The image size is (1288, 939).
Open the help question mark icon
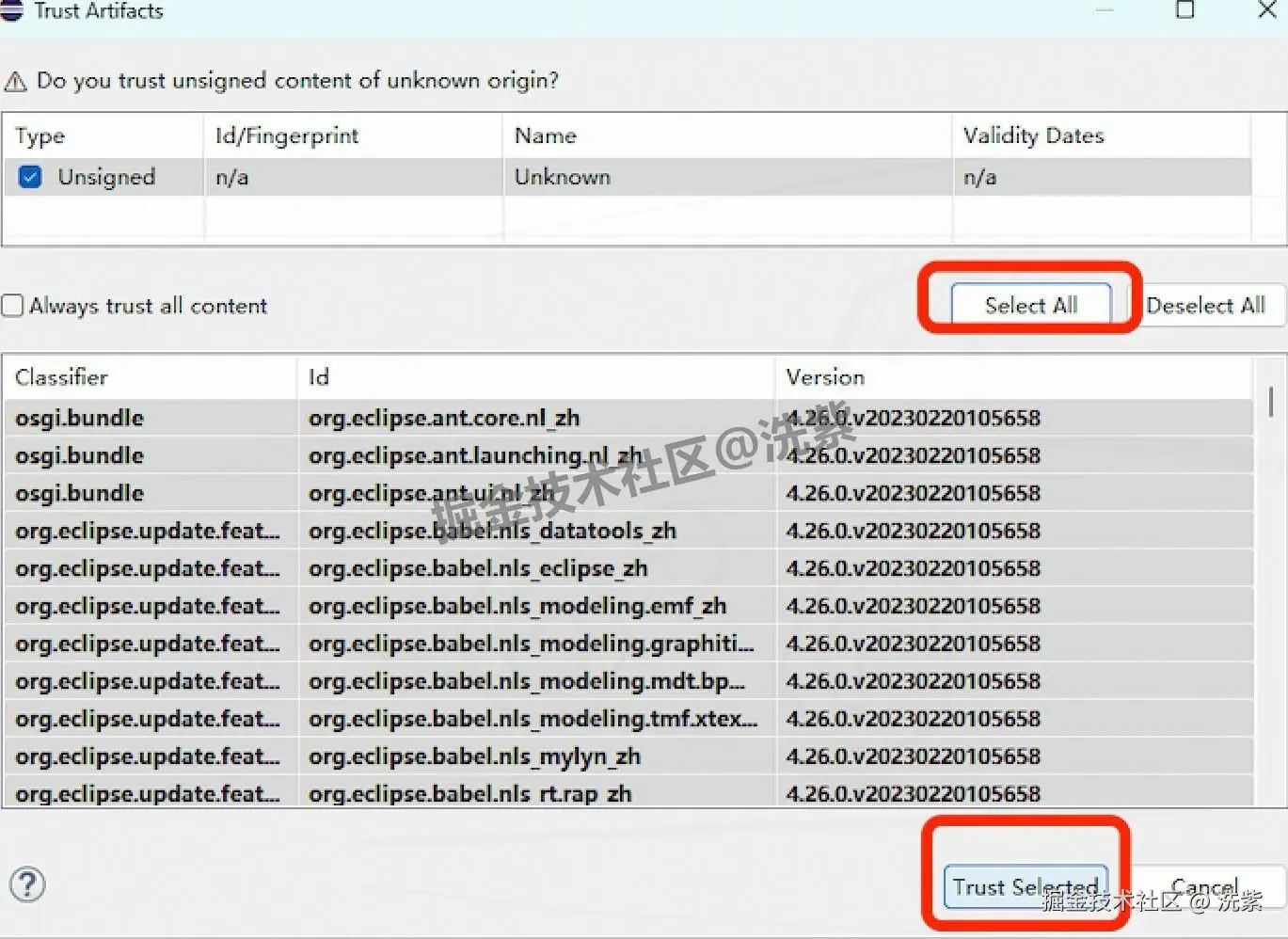point(27,884)
